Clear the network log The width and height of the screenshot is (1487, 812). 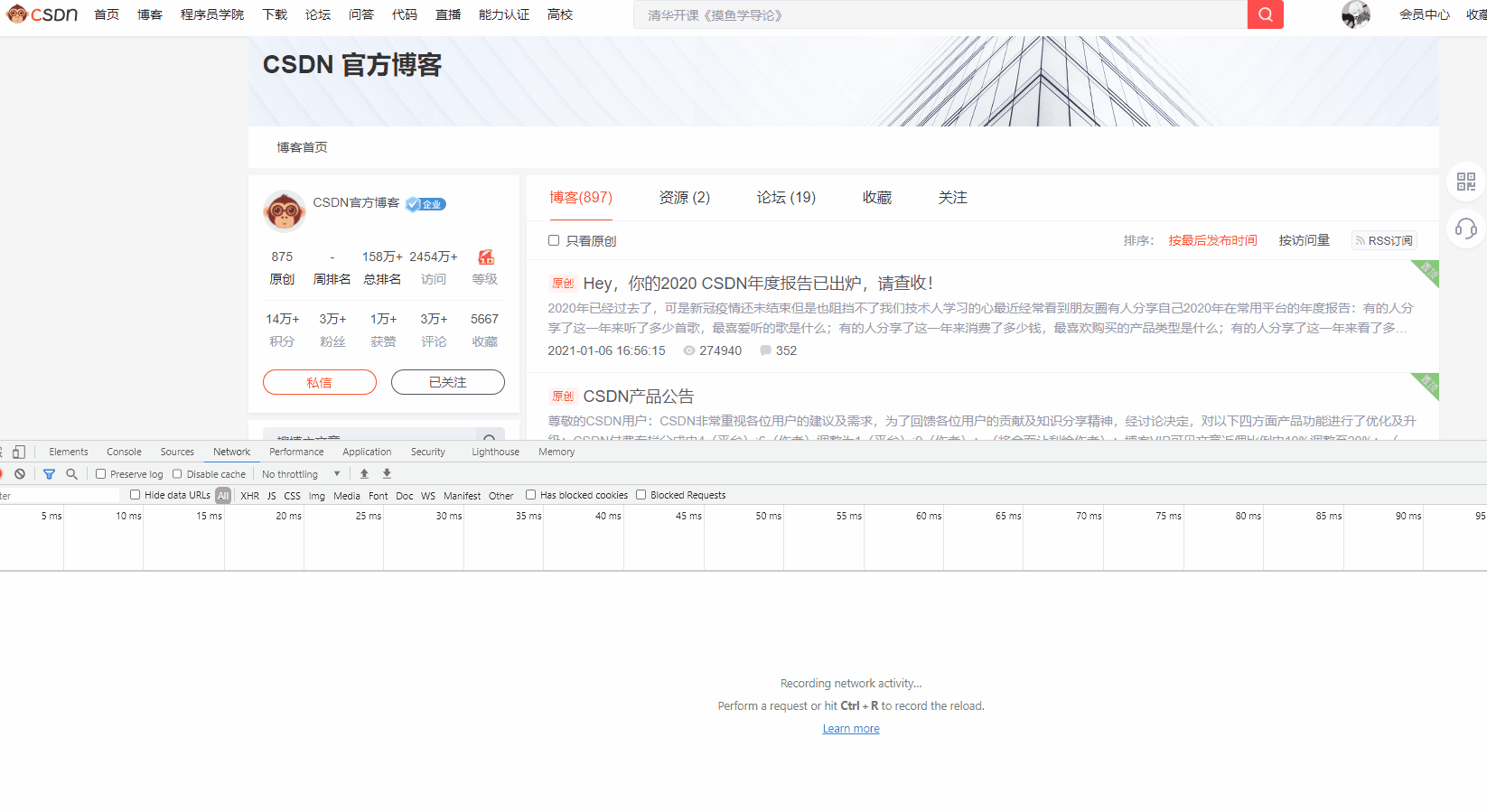[20, 474]
